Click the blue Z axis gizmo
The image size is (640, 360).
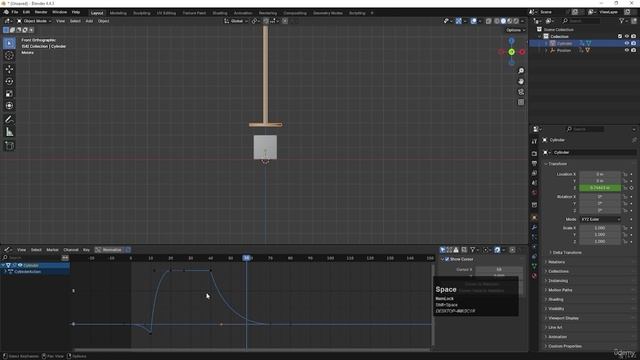pyautogui.click(x=511, y=41)
